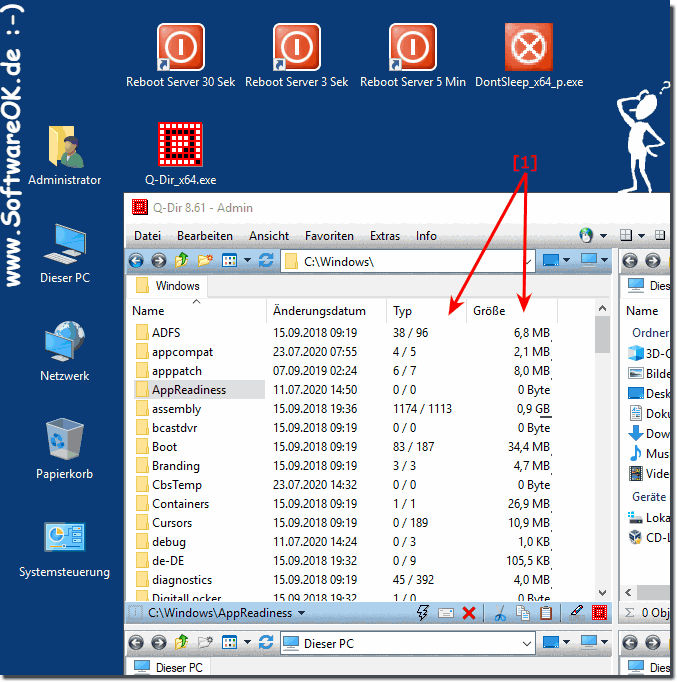This screenshot has width=677, height=682.
Task: Paste with the clipboard icon
Action: point(546,613)
